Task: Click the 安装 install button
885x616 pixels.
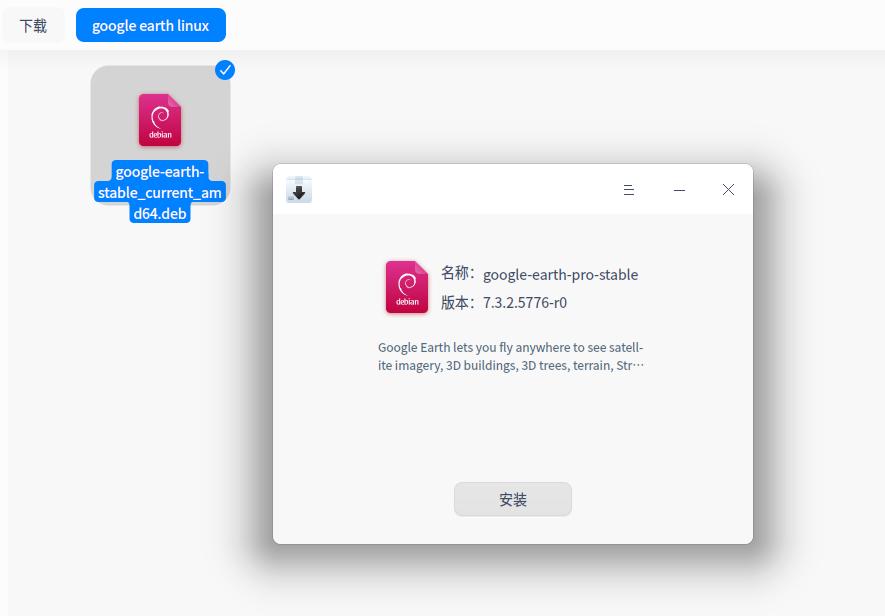Action: coord(512,499)
